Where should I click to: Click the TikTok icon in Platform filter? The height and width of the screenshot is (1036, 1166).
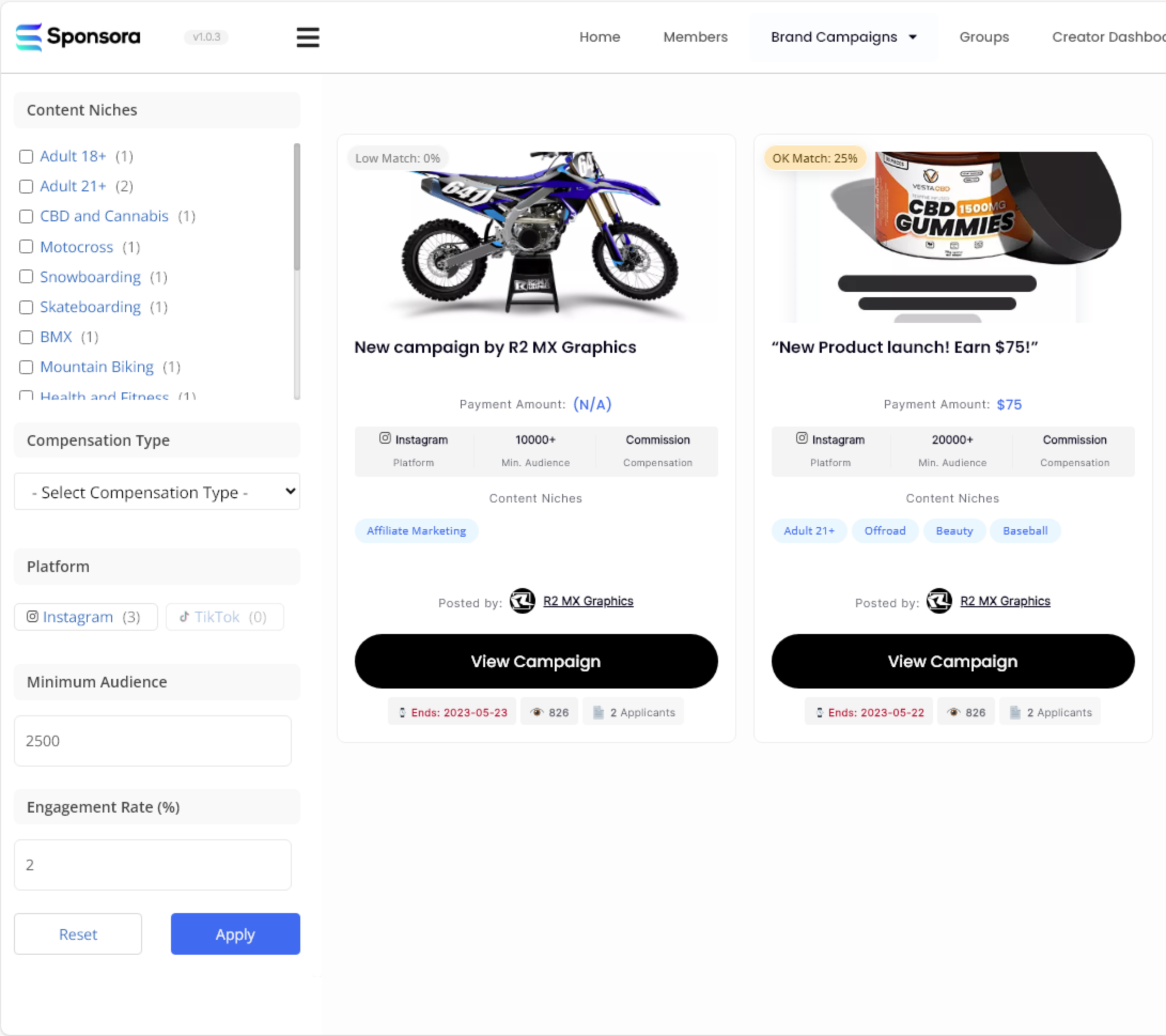point(184,616)
